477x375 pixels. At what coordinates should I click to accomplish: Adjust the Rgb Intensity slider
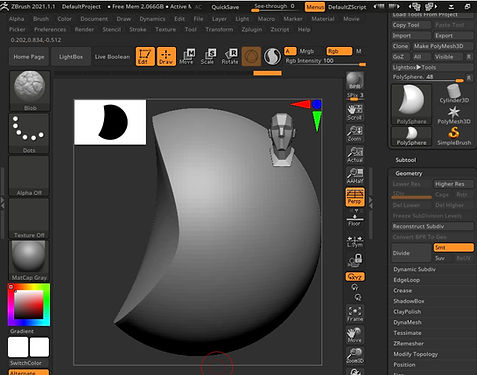tap(325, 61)
